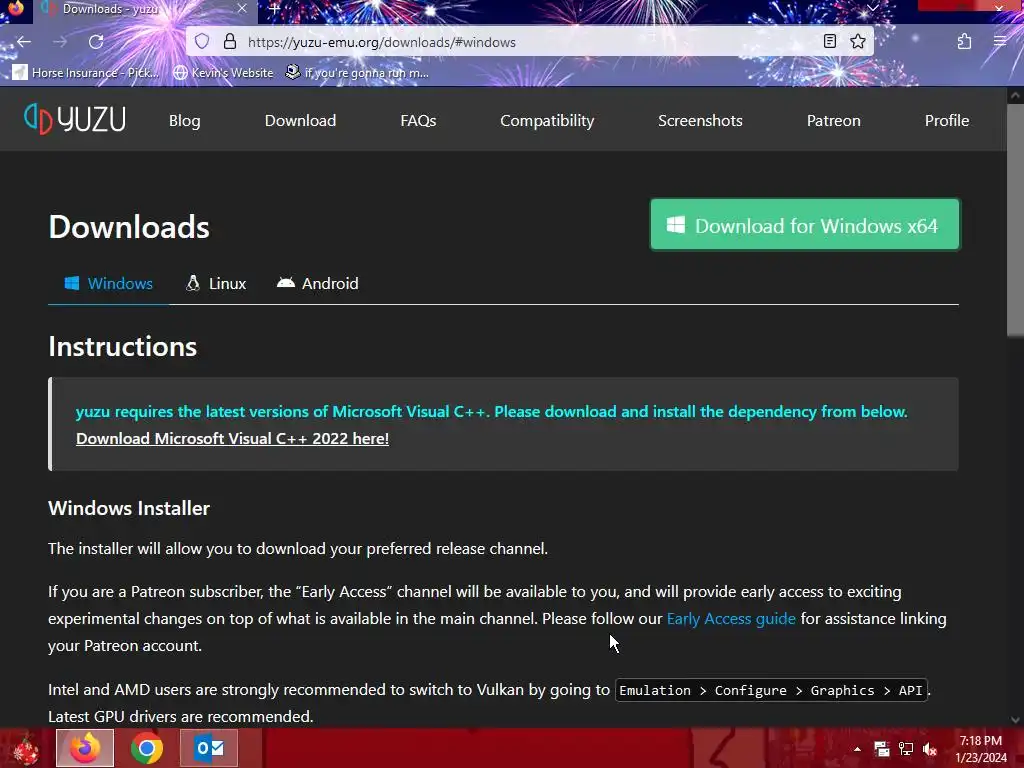Click the Firefox taskbar icon
This screenshot has height=768, width=1024.
[x=85, y=748]
